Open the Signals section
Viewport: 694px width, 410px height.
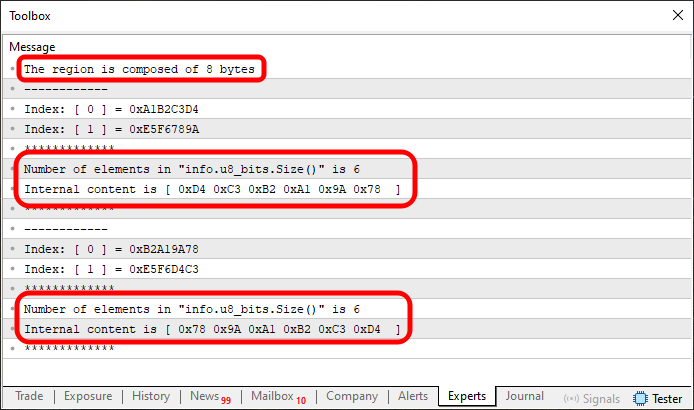[x=591, y=398]
